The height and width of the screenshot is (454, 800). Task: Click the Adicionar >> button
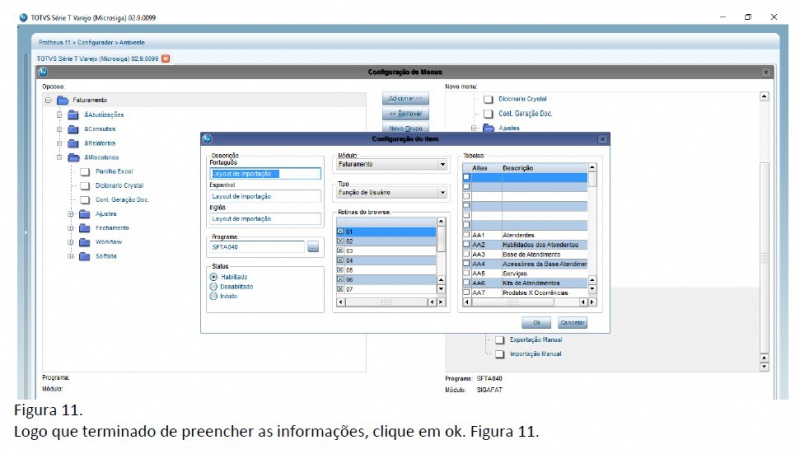[x=406, y=98]
